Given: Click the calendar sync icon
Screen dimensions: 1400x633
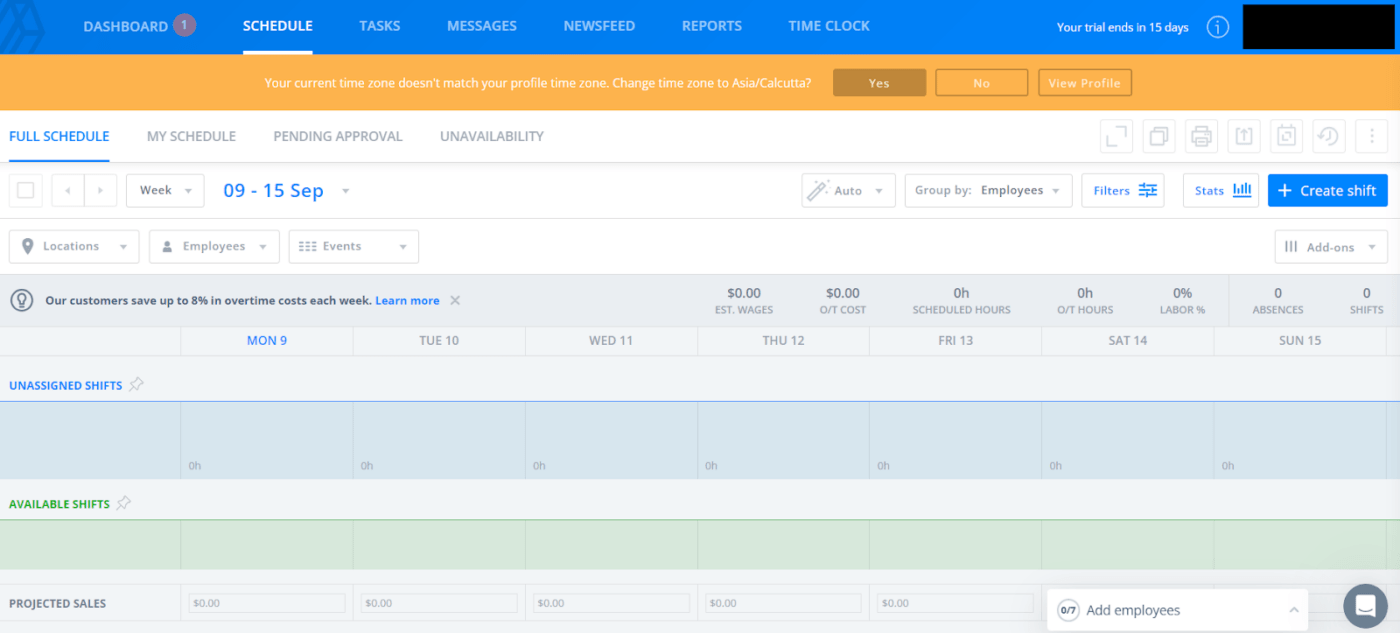Looking at the screenshot, I should [1287, 136].
